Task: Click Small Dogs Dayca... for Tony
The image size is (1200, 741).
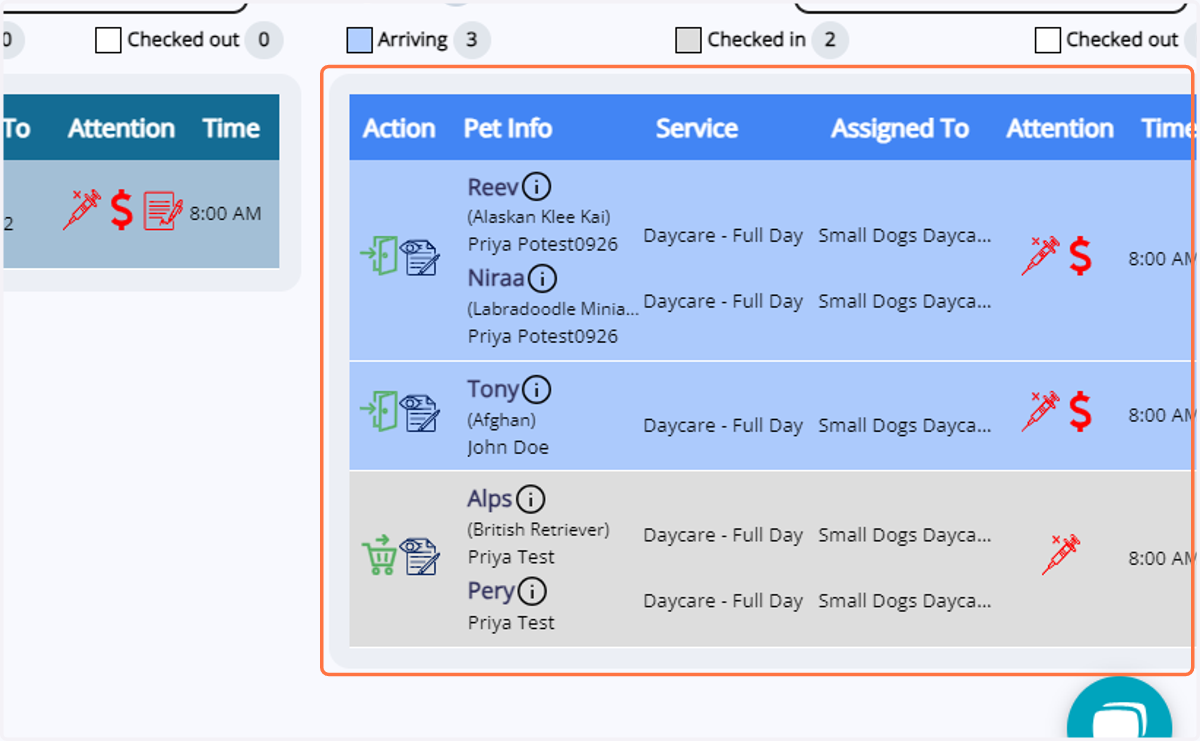Action: click(905, 425)
